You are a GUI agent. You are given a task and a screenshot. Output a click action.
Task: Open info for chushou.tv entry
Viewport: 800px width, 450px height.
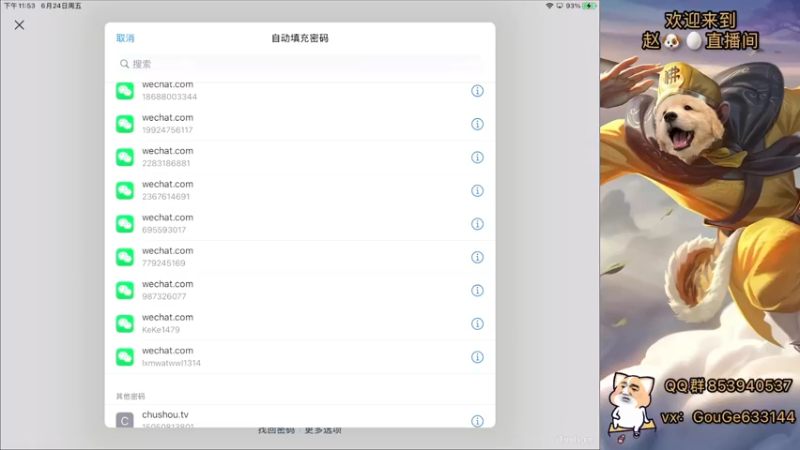477,421
